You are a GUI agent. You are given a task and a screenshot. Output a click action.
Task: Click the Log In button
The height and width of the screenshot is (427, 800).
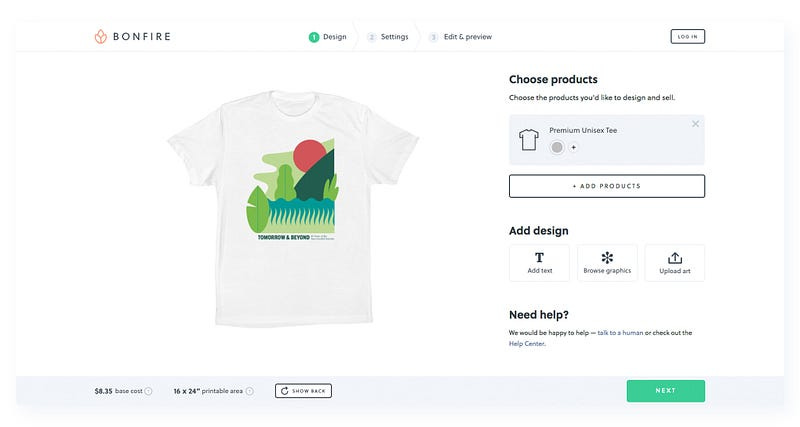687,37
